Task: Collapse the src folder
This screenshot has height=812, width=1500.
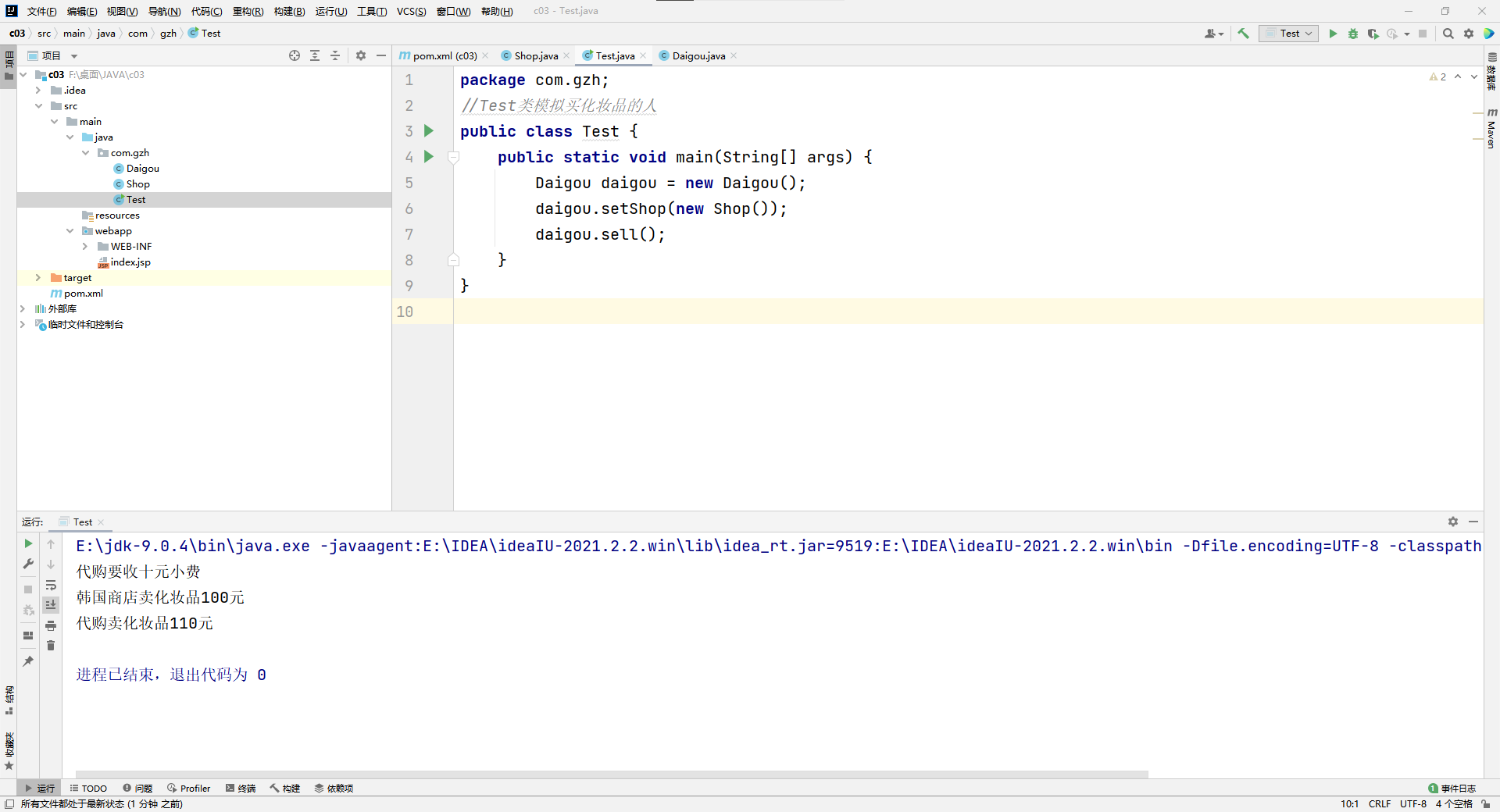Action: point(38,106)
